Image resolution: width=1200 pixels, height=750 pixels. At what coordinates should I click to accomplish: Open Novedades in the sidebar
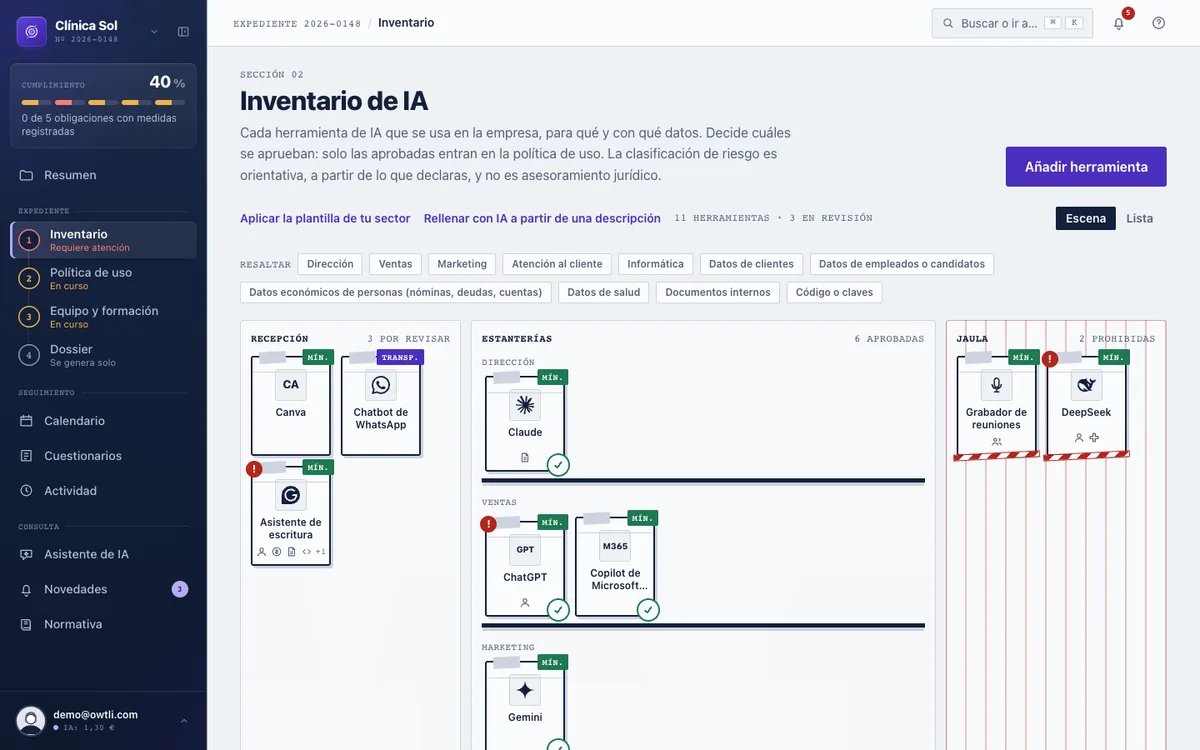pyautogui.click(x=103, y=589)
